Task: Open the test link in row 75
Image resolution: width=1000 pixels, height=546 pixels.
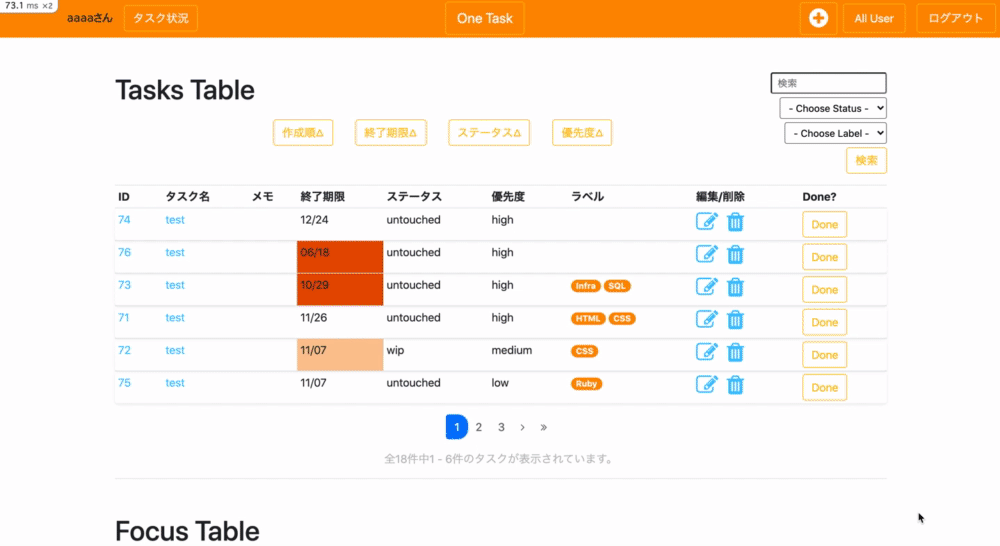Action: [x=175, y=382]
